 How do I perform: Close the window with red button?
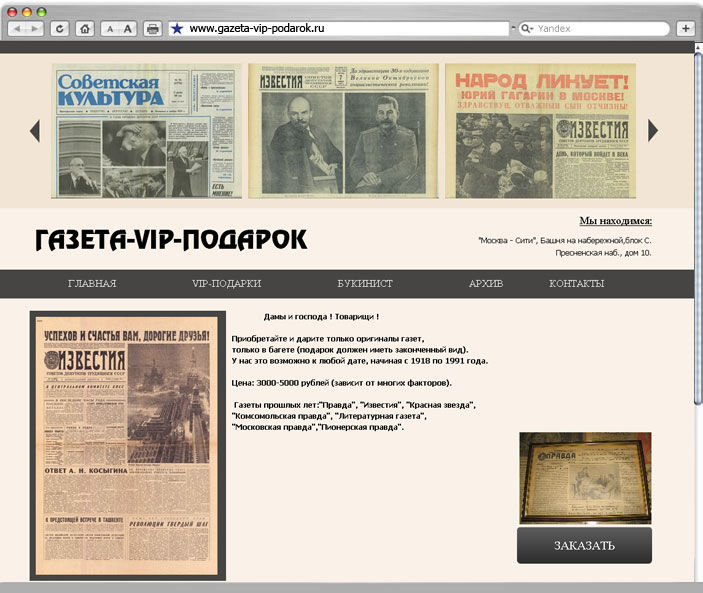[13, 12]
